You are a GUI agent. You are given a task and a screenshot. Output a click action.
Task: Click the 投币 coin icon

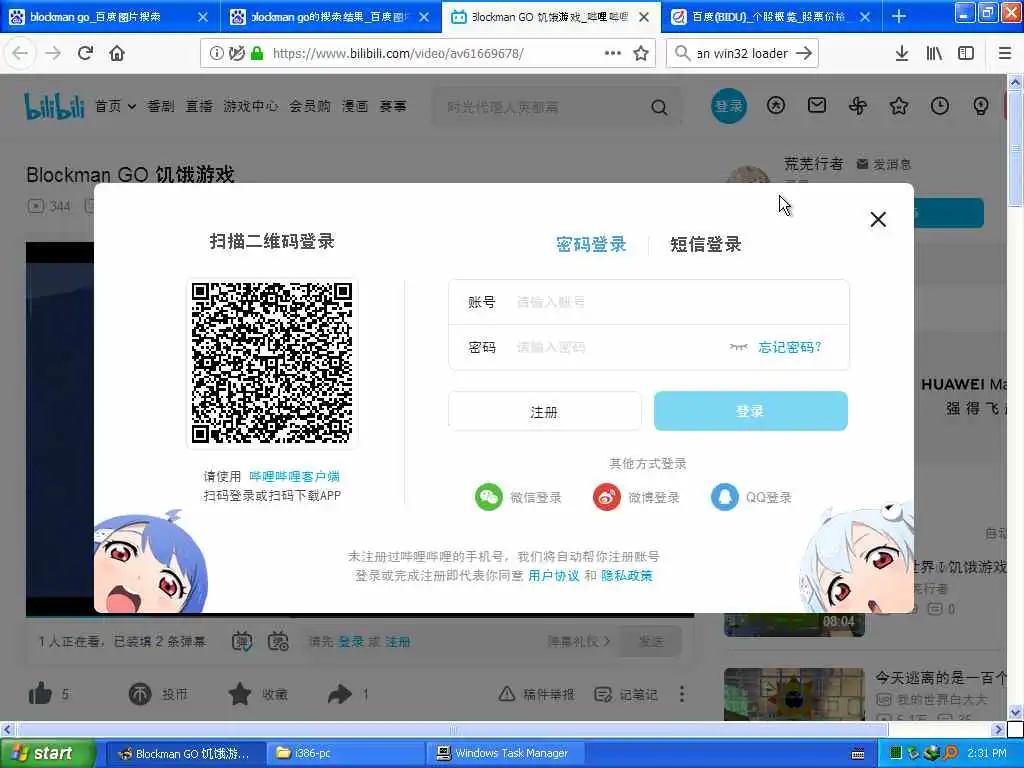click(x=140, y=694)
